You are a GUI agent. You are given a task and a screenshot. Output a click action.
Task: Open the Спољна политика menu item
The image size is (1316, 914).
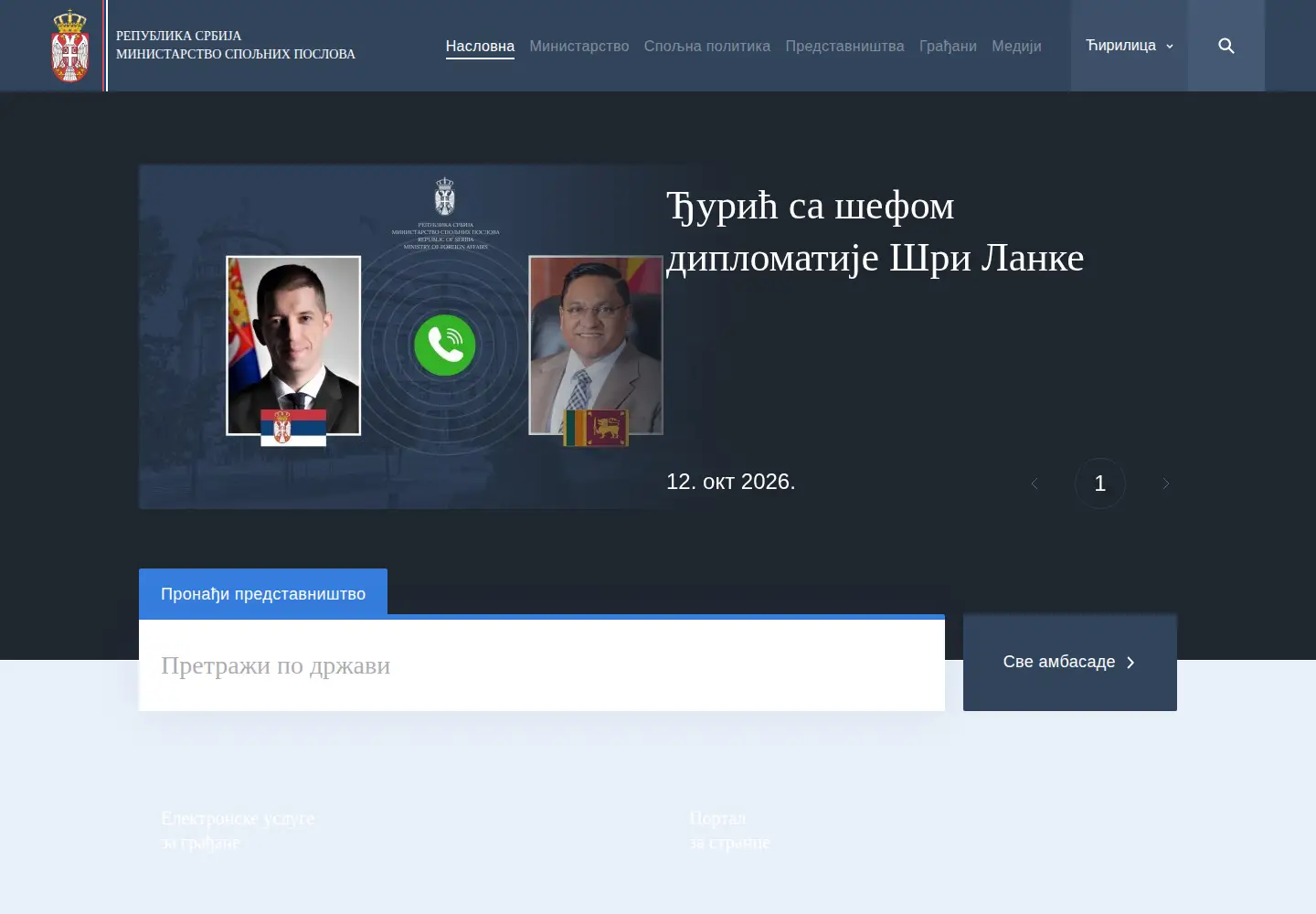click(707, 46)
